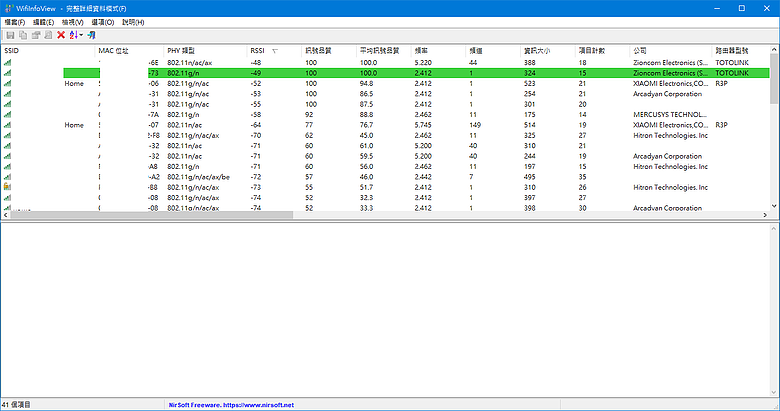
Task: Click the signal icon on the RSSI -48 row
Action: click(x=7, y=63)
